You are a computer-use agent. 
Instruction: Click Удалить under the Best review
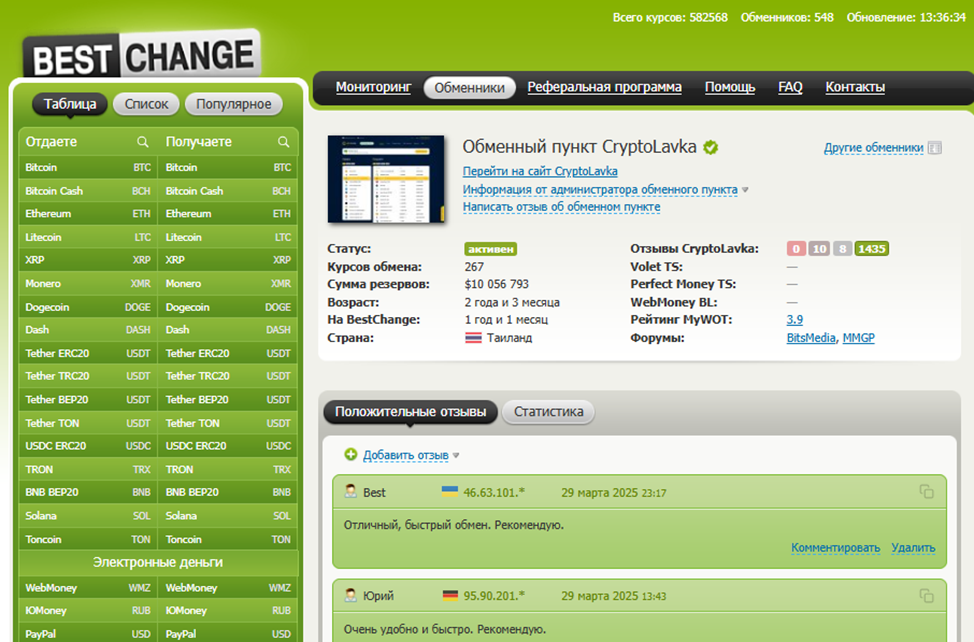pos(913,548)
